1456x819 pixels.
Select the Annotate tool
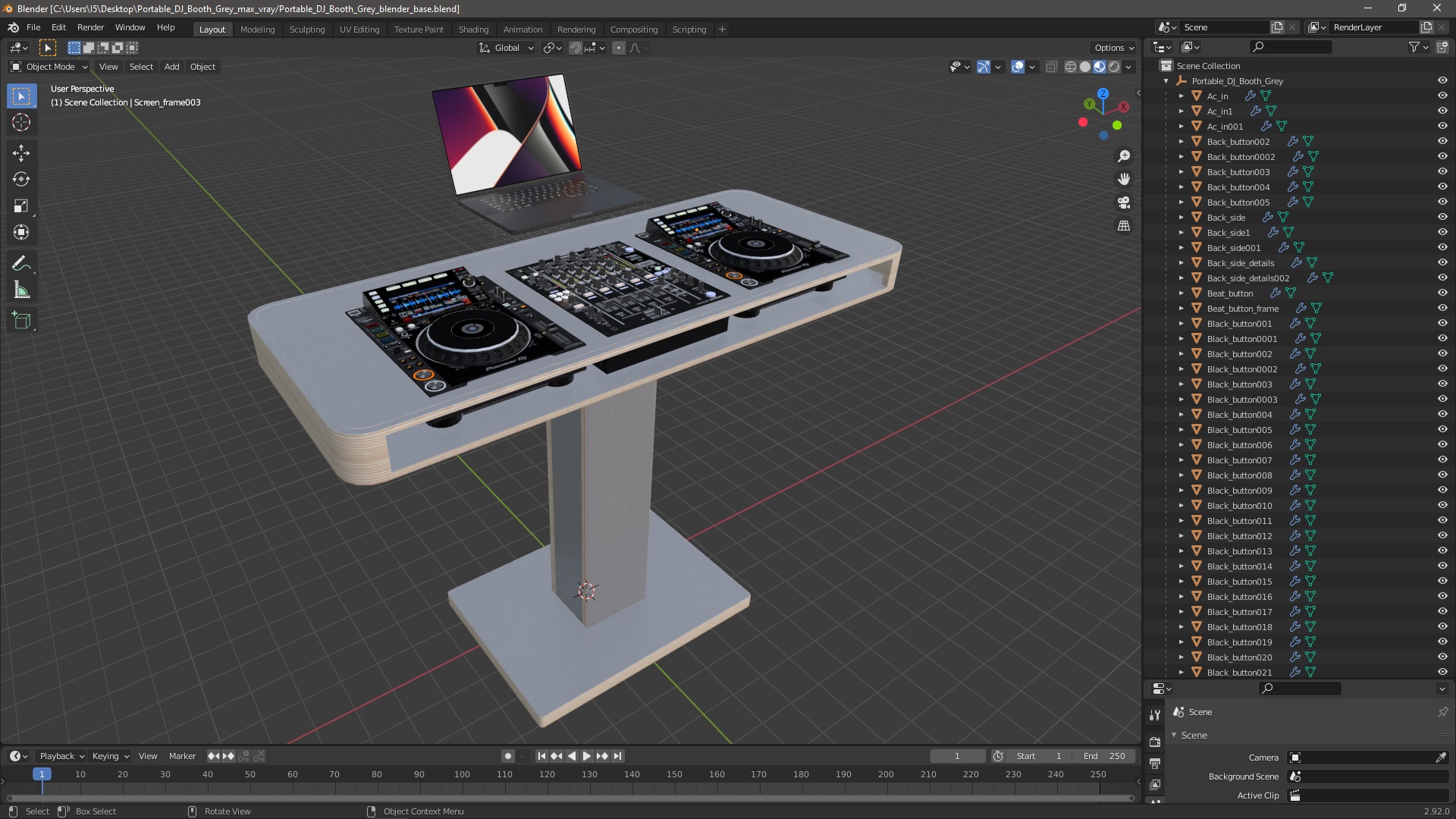point(21,264)
